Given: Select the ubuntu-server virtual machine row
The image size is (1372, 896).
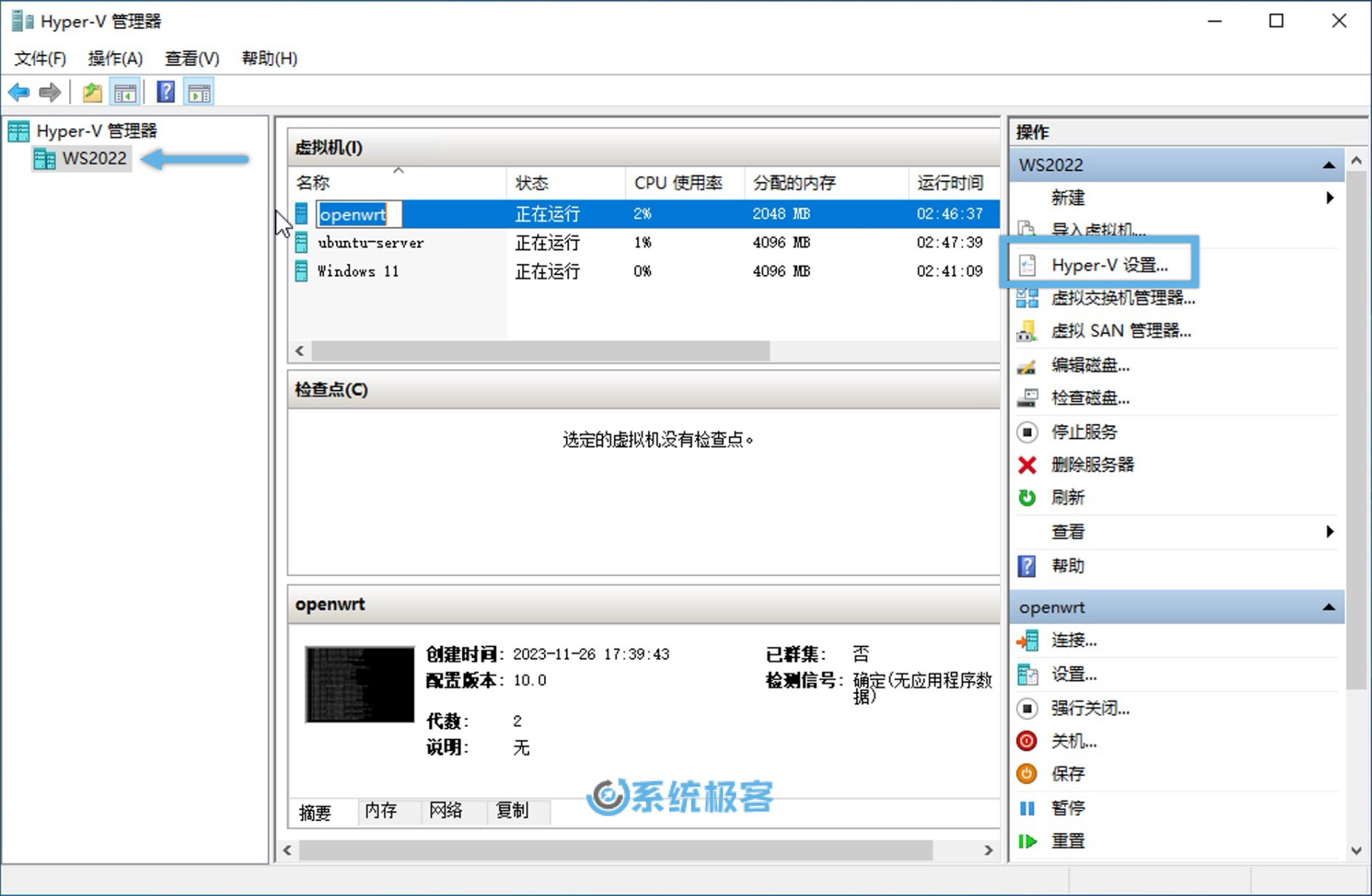Looking at the screenshot, I should click(644, 243).
